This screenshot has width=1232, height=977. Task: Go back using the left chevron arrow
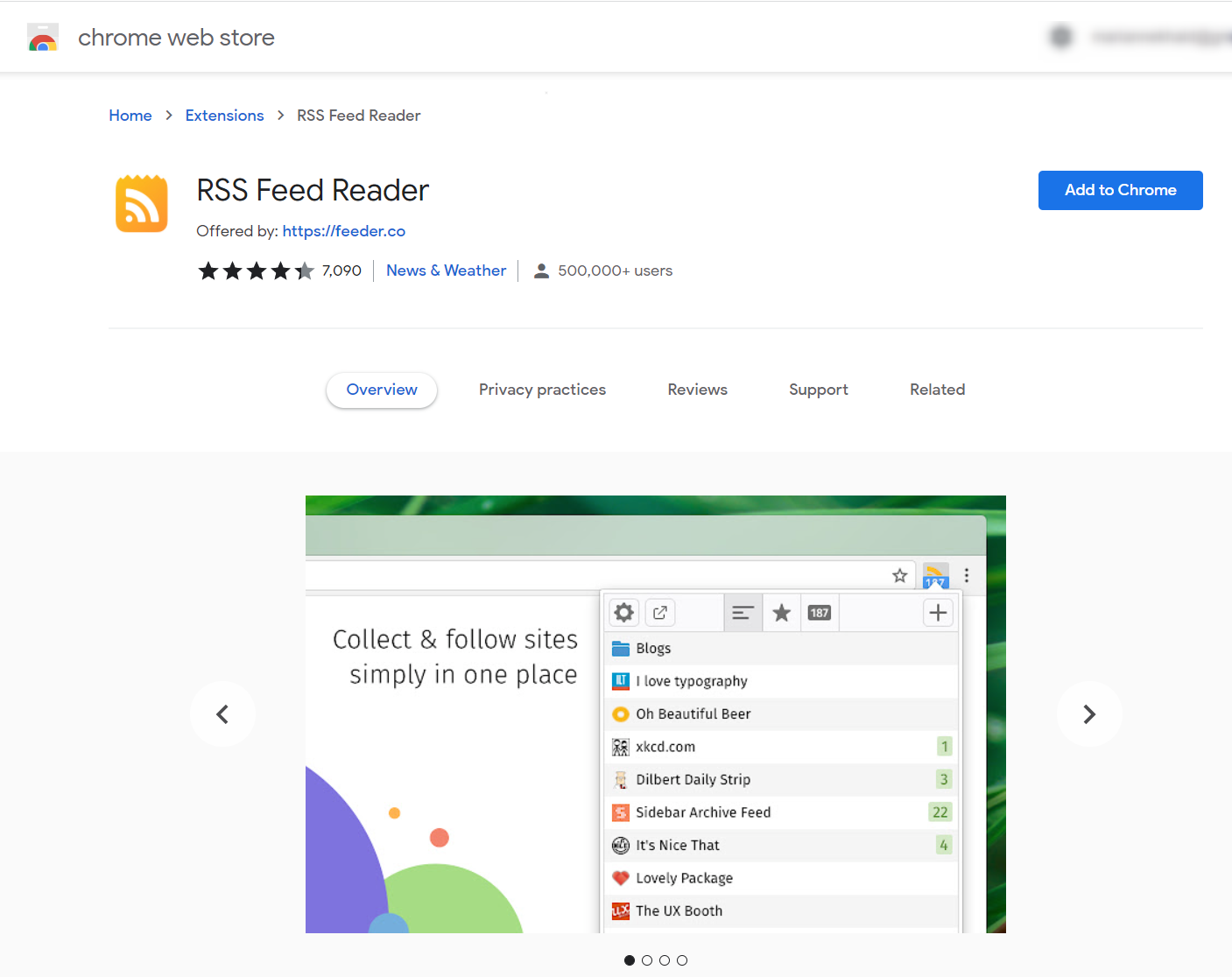tap(222, 713)
